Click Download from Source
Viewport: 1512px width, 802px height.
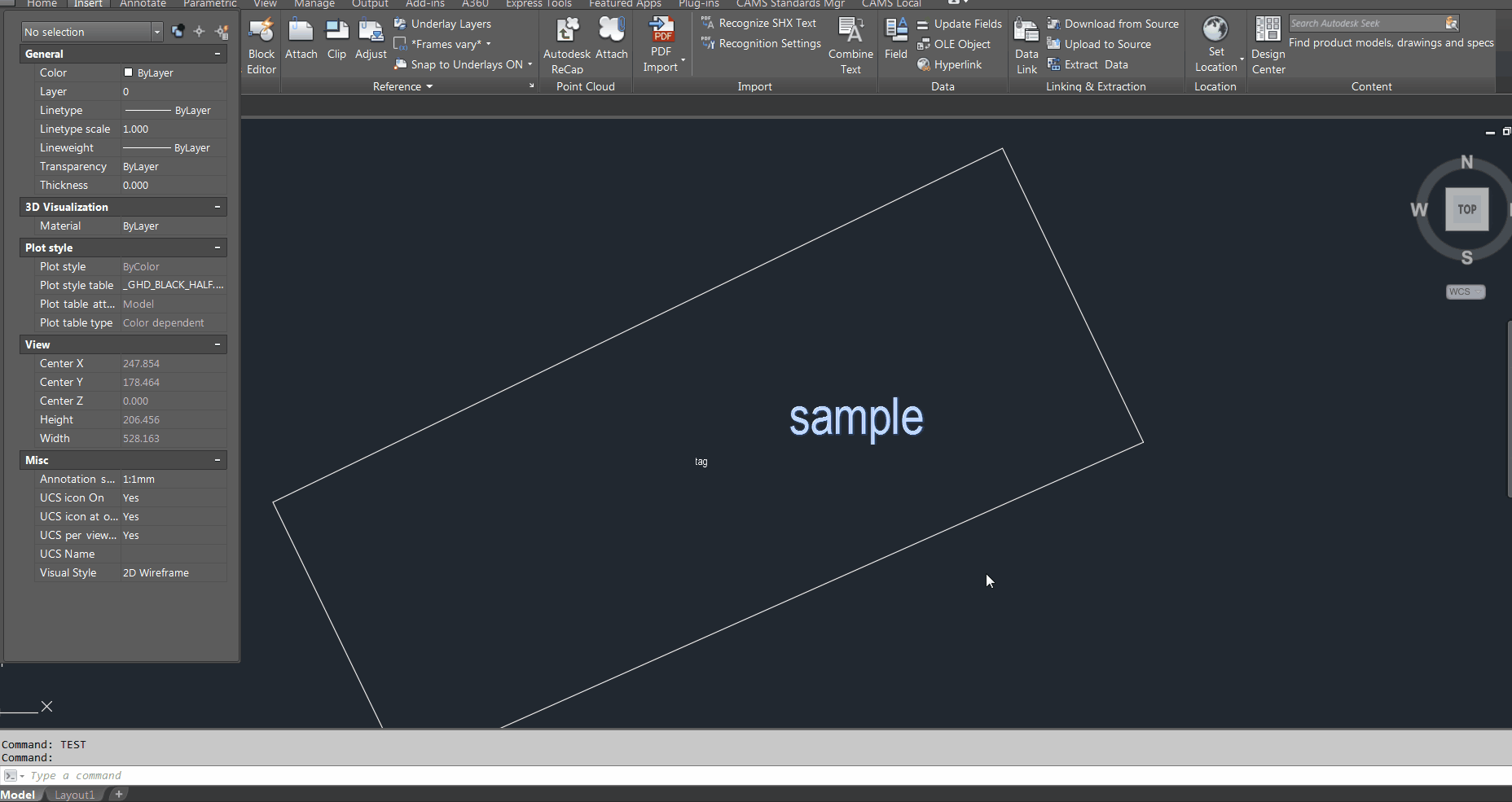(1113, 24)
